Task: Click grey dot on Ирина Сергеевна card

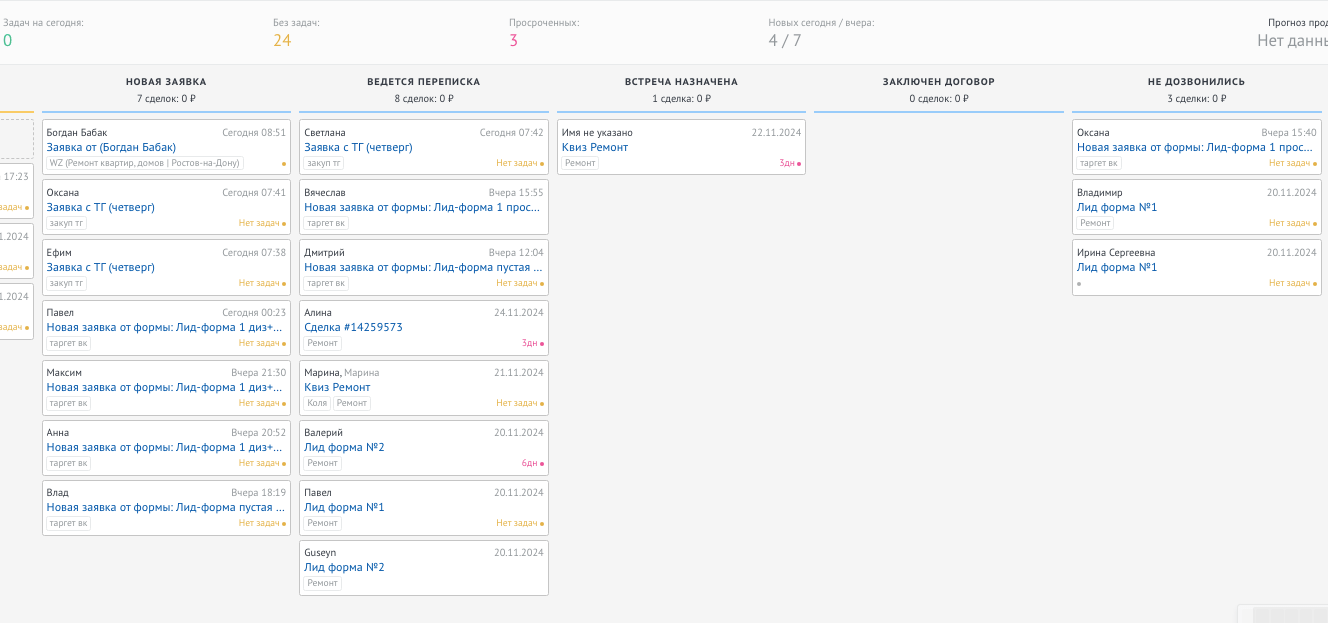Action: 1080,283
